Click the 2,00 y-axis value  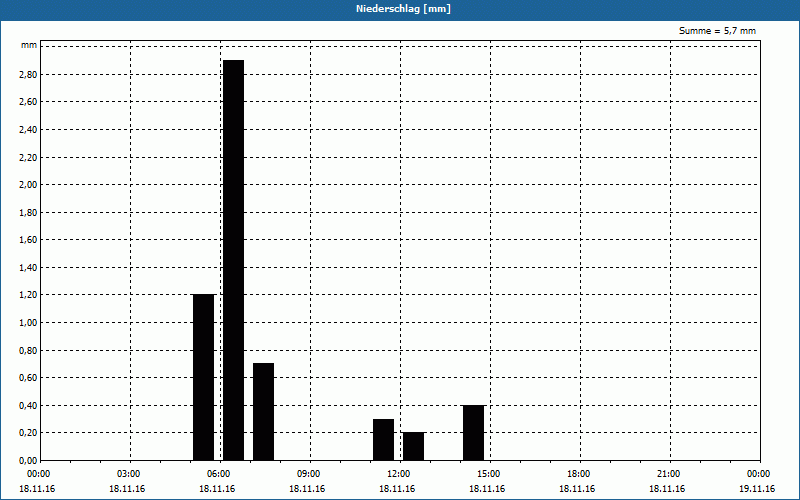coord(28,185)
